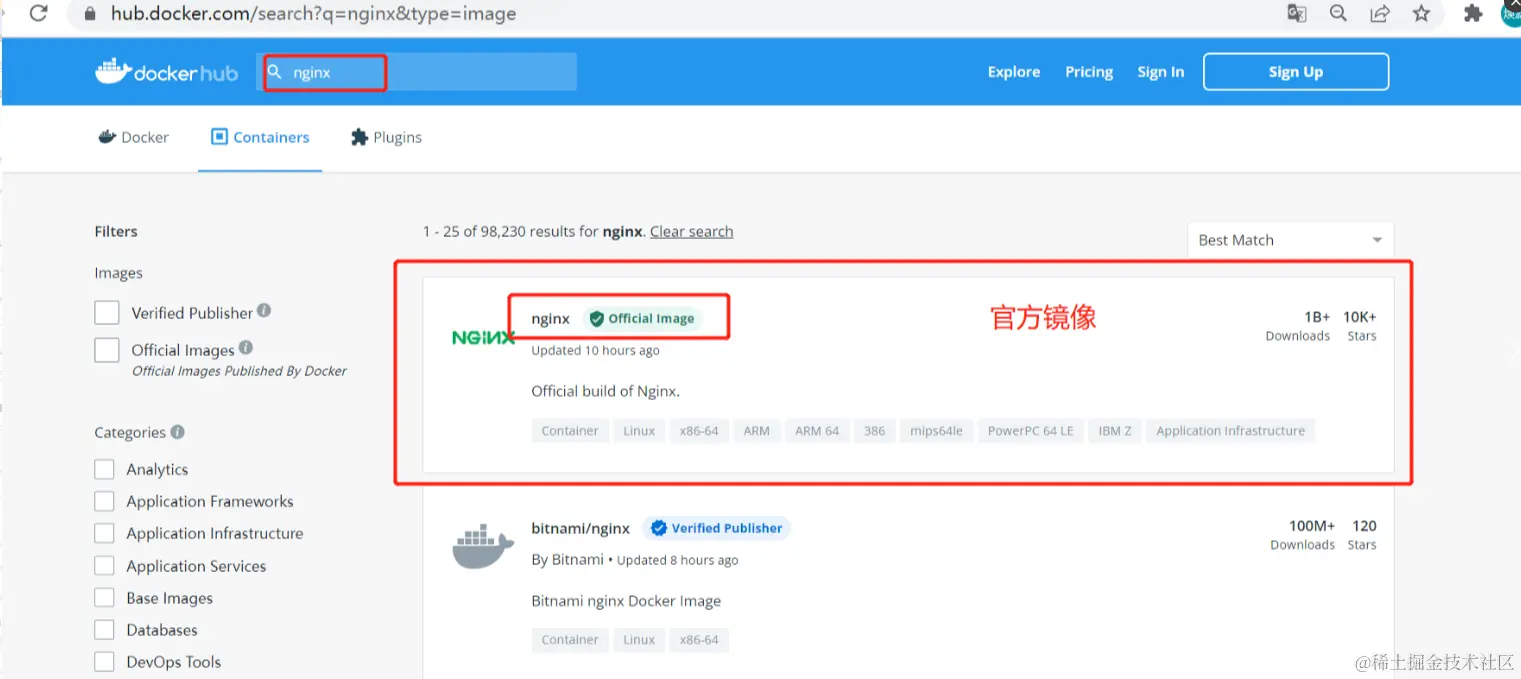Viewport: 1521px width, 679px height.
Task: Click the mips64le tag on nginx
Action: pyautogui.click(x=936, y=431)
